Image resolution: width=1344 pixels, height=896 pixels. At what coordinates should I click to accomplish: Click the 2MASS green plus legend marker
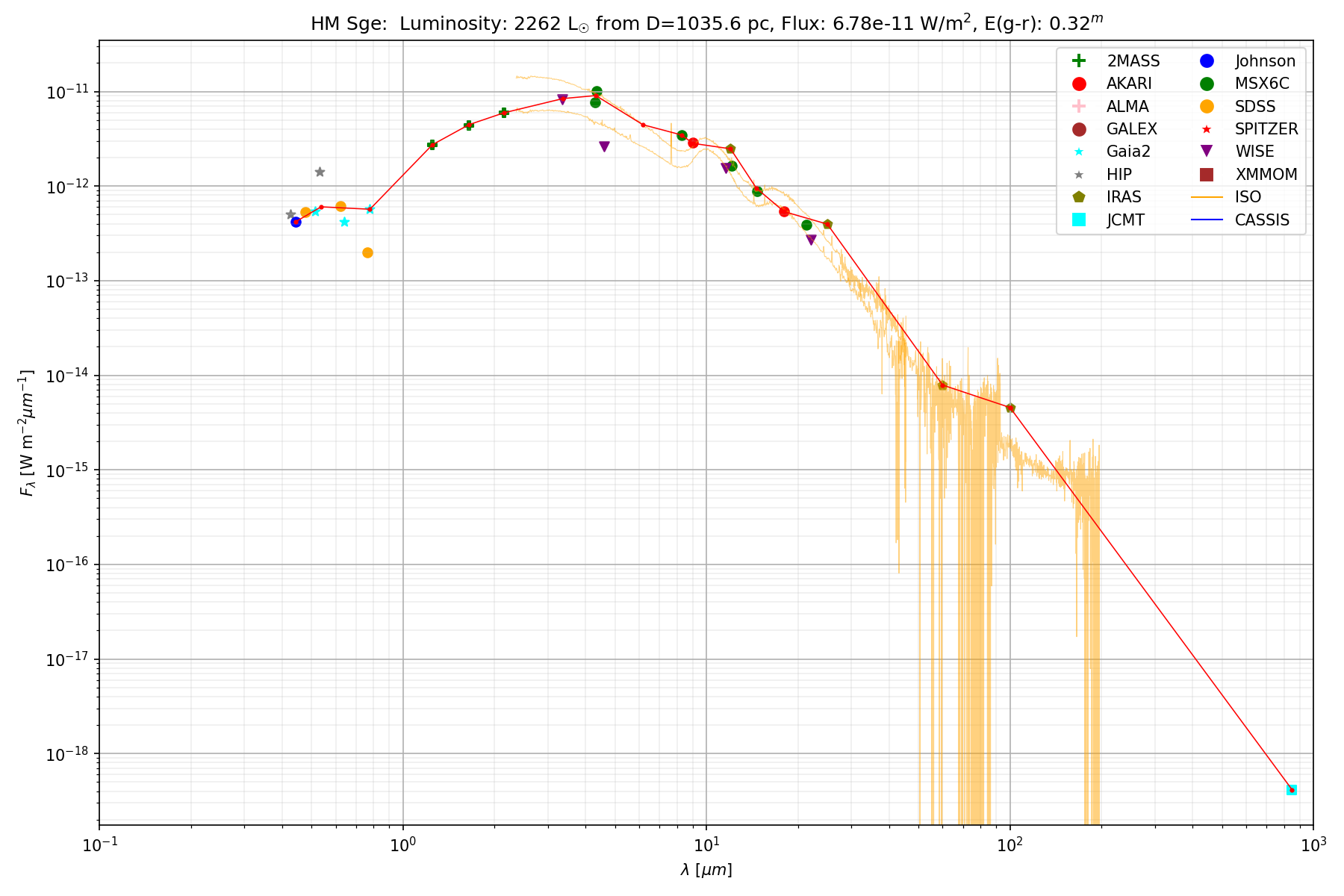(1078, 61)
